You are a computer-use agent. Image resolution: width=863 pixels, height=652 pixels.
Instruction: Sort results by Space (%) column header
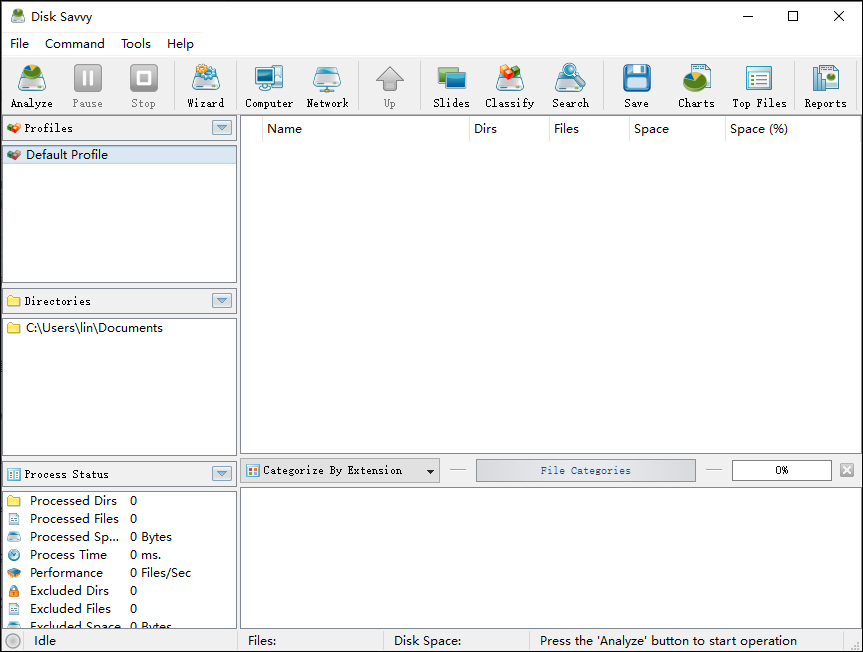pyautogui.click(x=758, y=129)
